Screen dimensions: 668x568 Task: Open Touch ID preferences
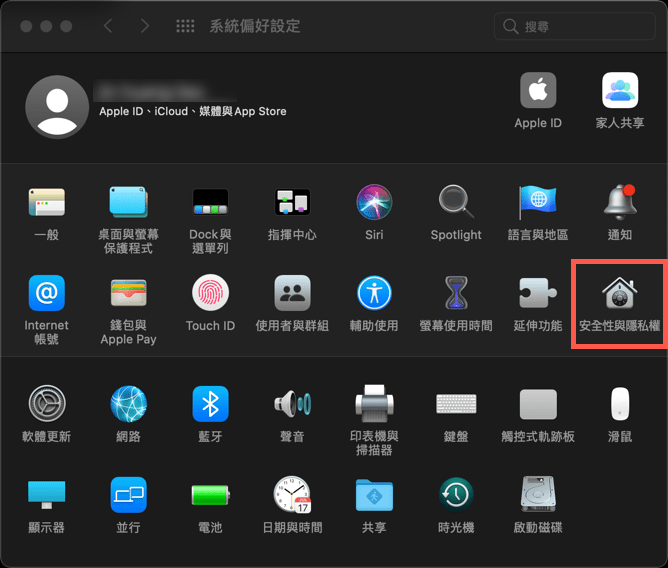click(210, 293)
